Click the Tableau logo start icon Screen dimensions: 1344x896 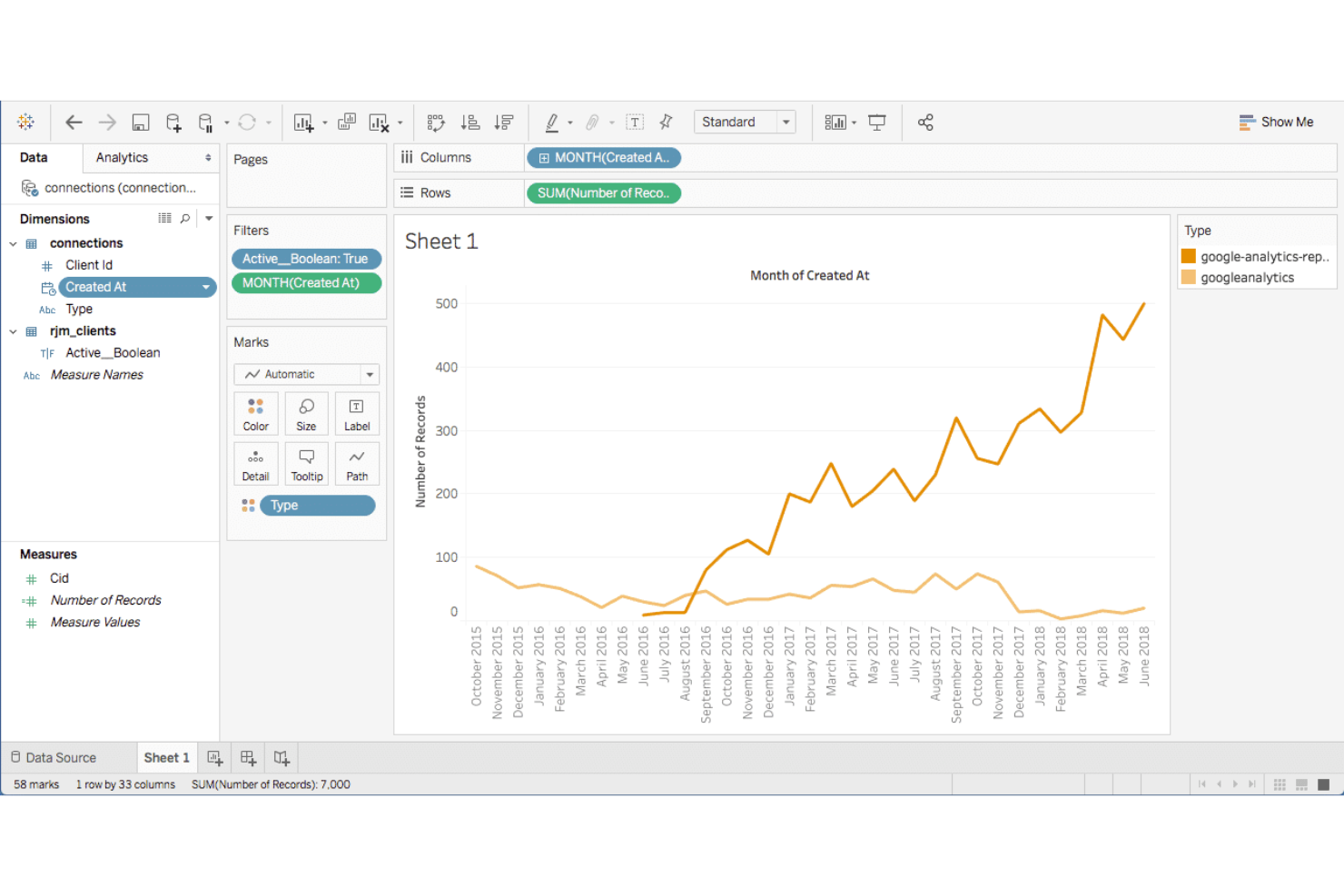tap(25, 122)
